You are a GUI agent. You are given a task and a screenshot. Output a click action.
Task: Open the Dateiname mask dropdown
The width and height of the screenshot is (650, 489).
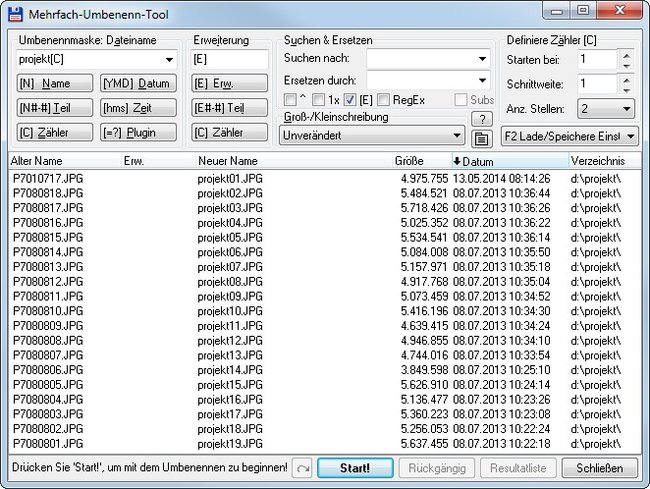[169, 60]
